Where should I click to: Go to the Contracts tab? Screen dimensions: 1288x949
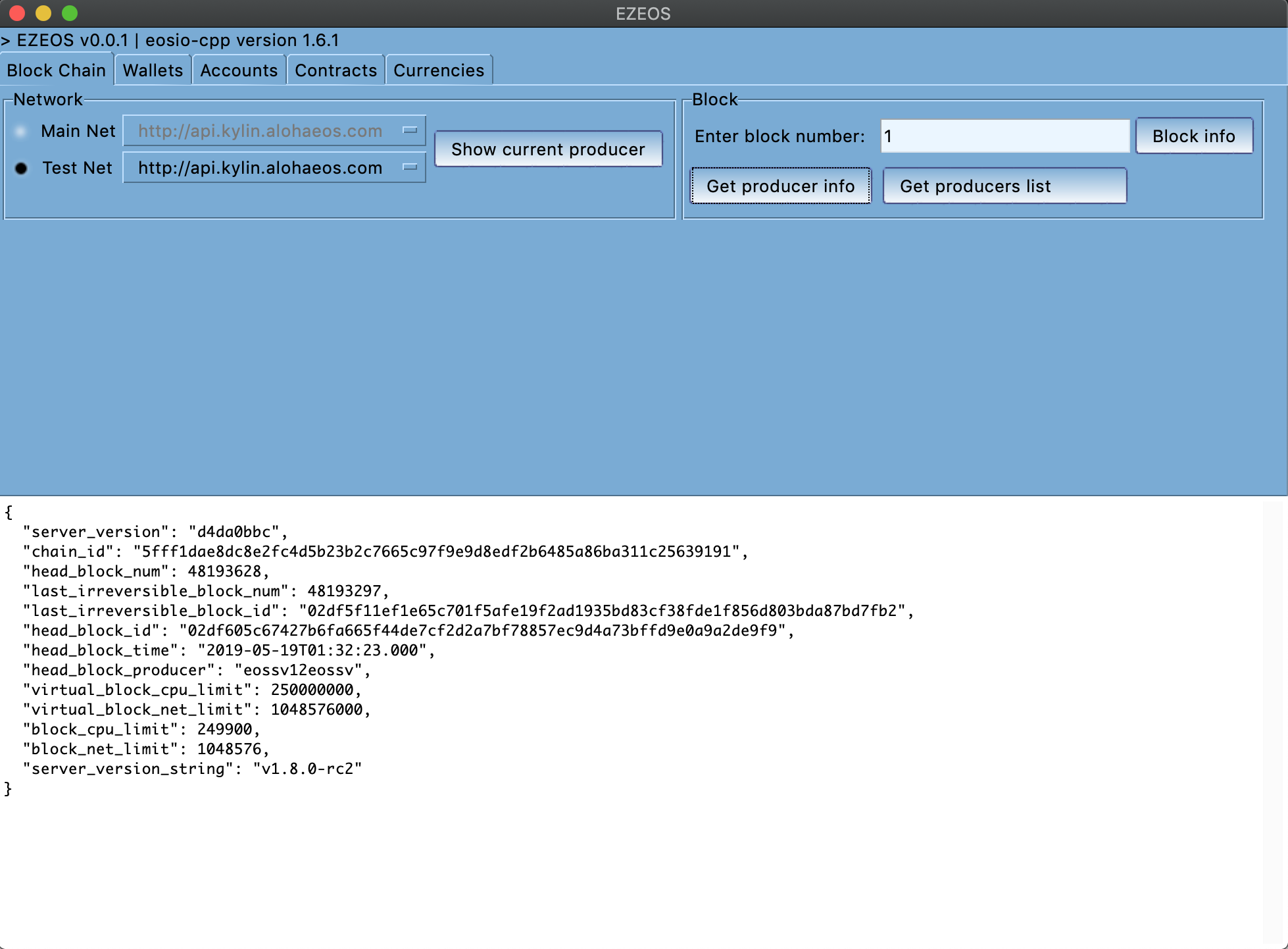pyautogui.click(x=335, y=70)
